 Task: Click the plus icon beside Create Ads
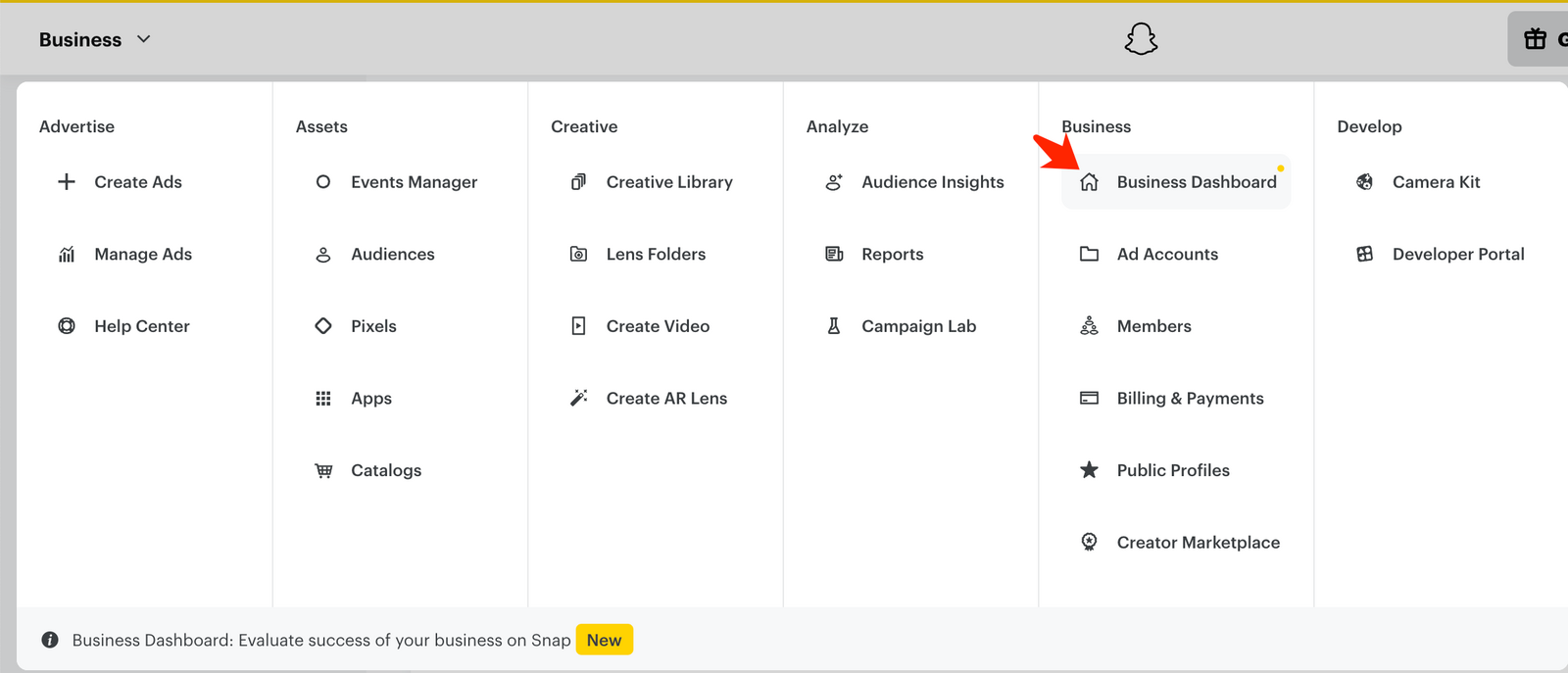click(67, 182)
